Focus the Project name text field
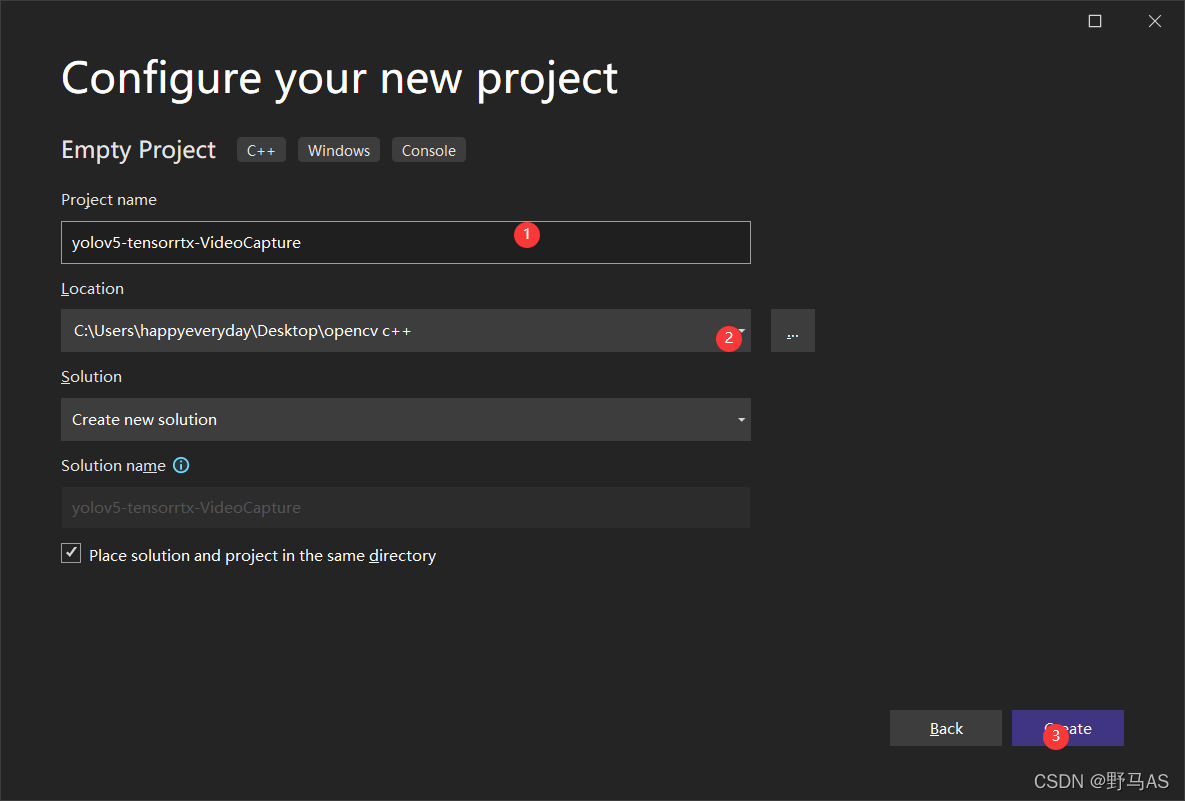This screenshot has height=801, width=1185. pos(300,243)
